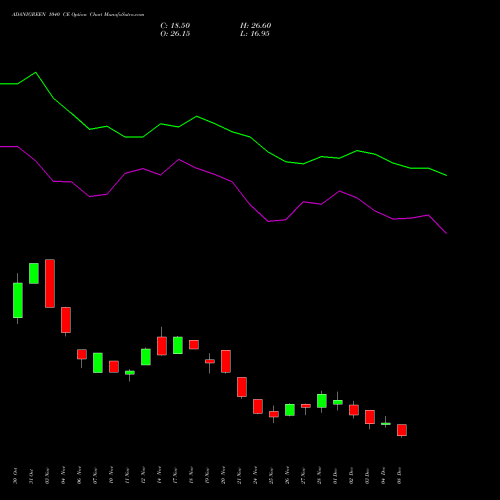Image resolution: width=500 pixels, height=500 pixels.
Task: Click the 26 Nov date label
Action: pos(287,476)
